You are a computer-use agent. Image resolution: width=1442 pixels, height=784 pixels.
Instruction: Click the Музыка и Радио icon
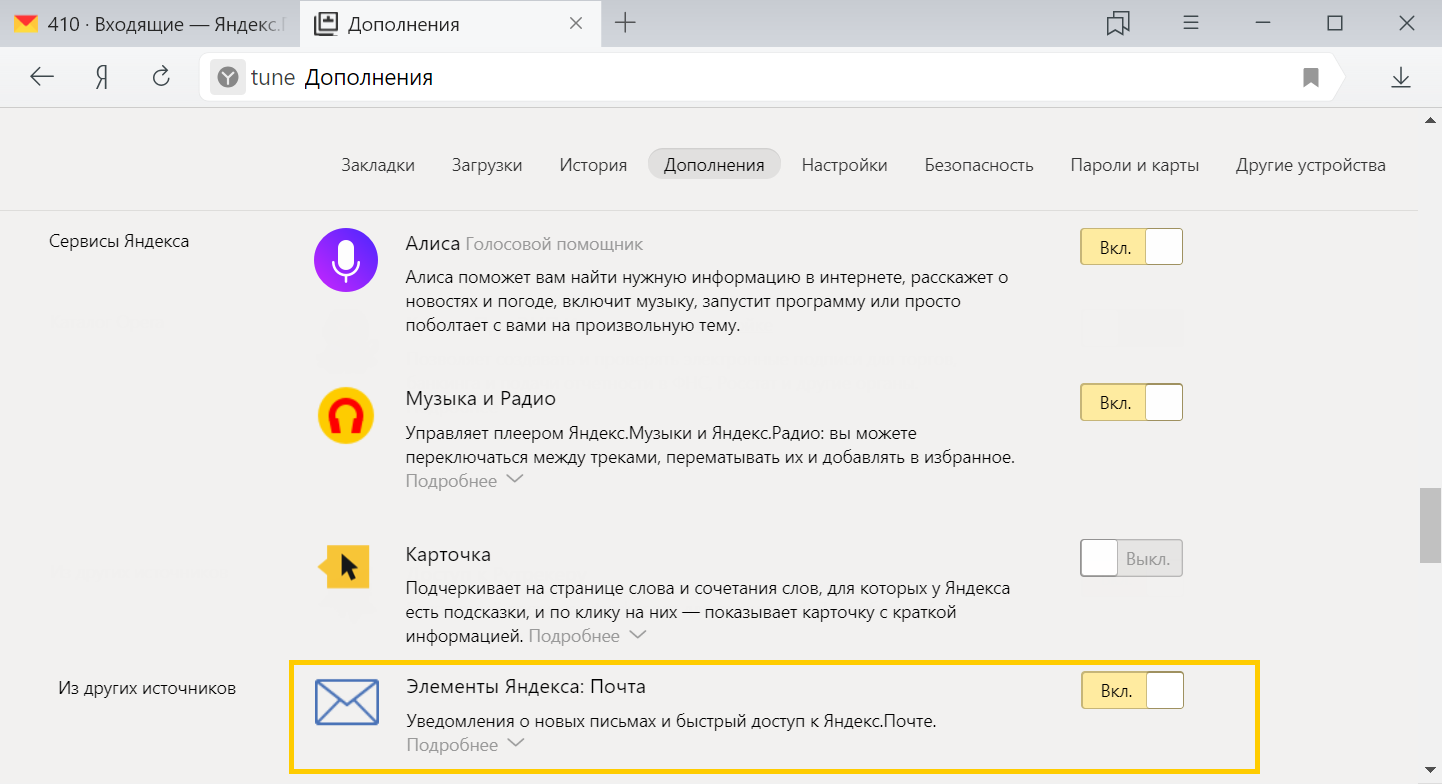click(x=346, y=416)
